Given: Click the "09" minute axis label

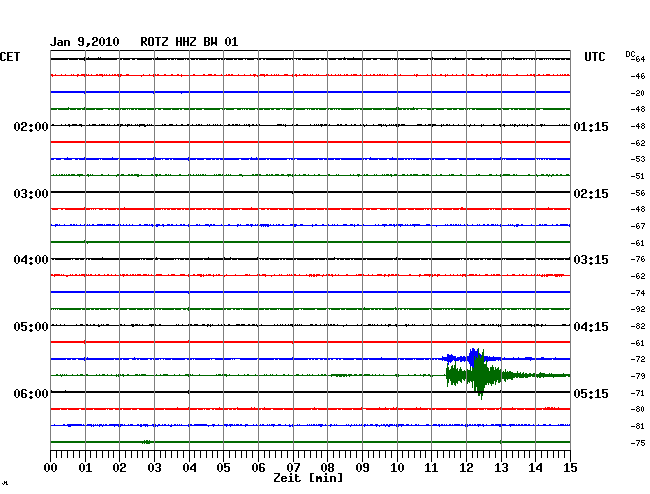Looking at the screenshot, I should point(362,468).
